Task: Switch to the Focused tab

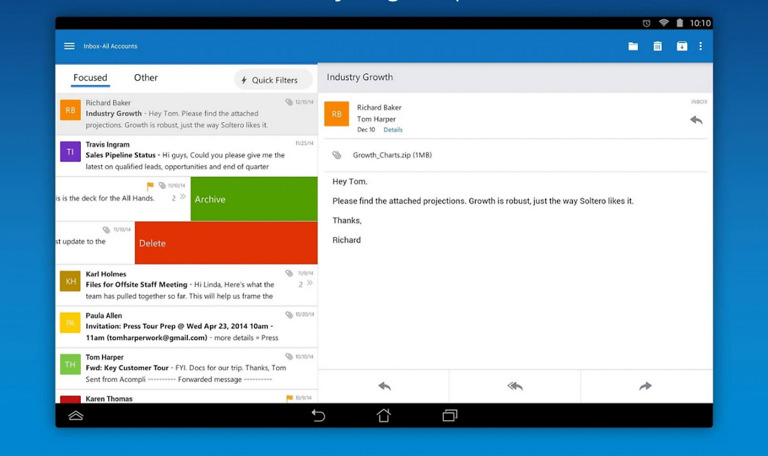Action: coord(90,78)
